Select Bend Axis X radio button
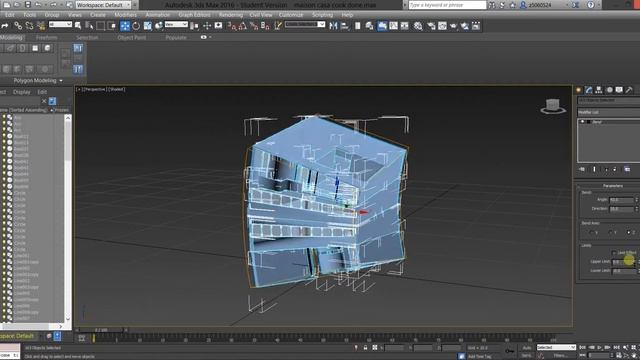 coord(591,232)
